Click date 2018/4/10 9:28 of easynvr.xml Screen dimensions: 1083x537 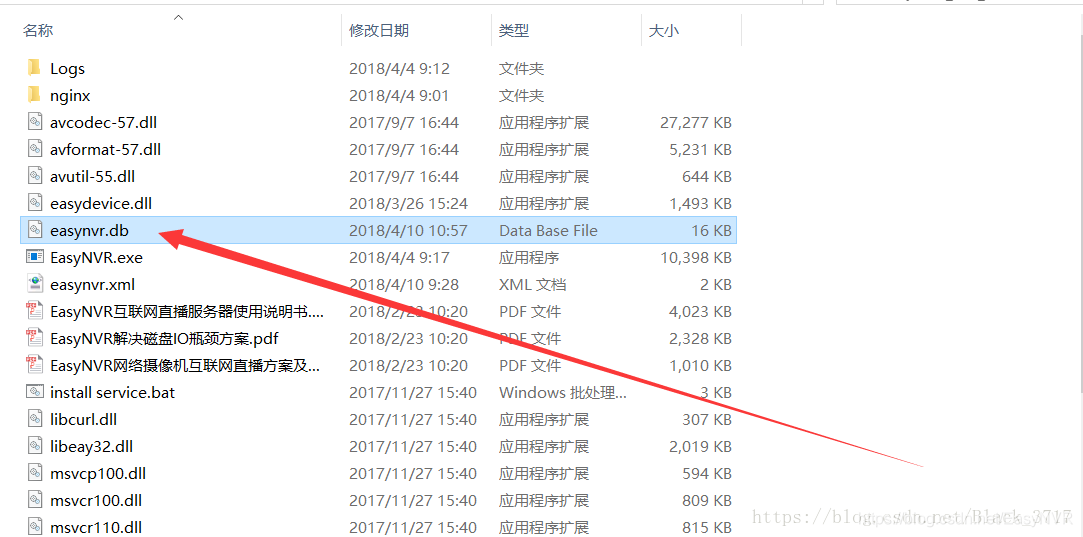coord(404,285)
